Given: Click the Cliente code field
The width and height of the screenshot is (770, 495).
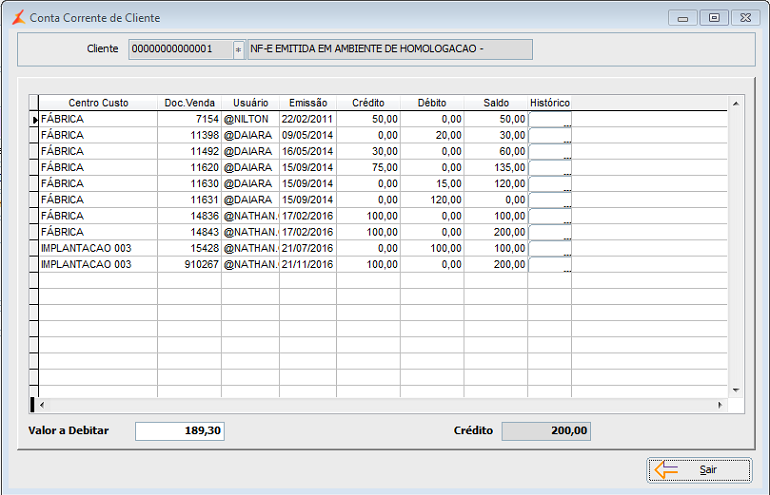Looking at the screenshot, I should pyautogui.click(x=180, y=50).
